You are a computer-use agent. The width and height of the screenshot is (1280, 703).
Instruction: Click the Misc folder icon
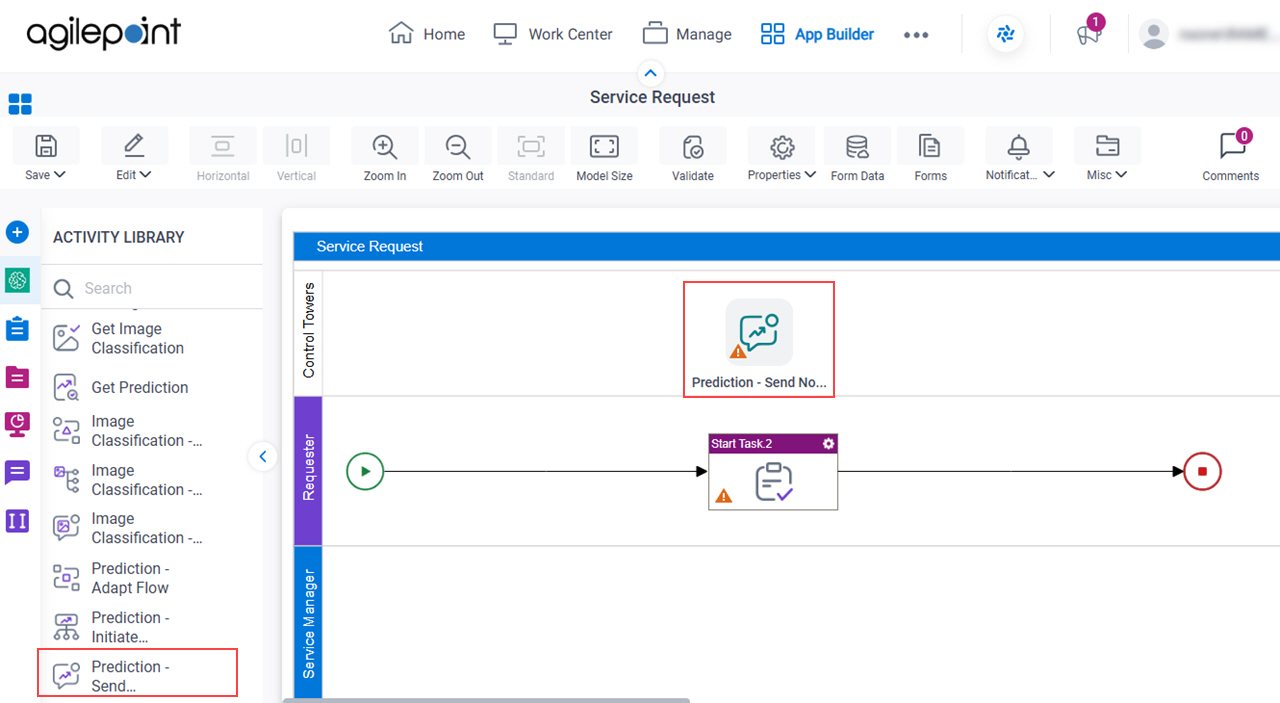point(1107,146)
